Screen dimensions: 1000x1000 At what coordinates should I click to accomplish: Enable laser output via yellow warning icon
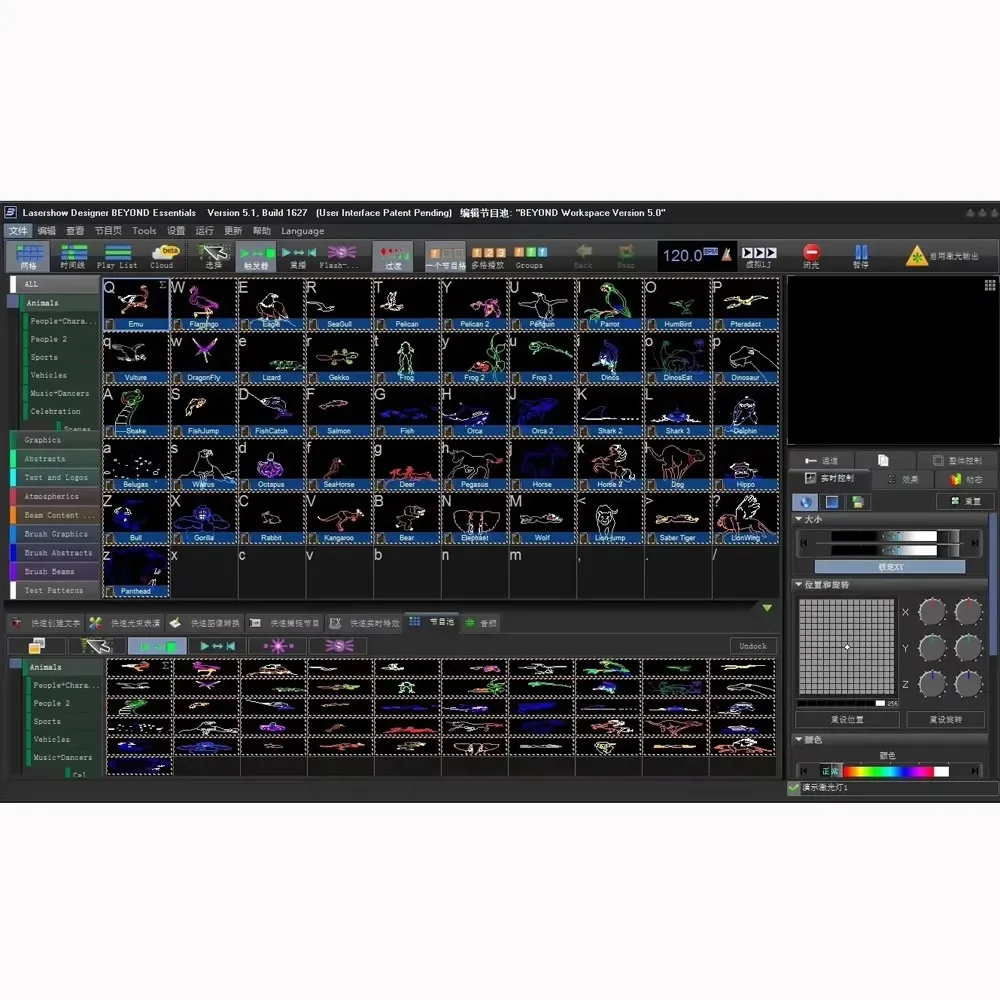click(x=917, y=255)
